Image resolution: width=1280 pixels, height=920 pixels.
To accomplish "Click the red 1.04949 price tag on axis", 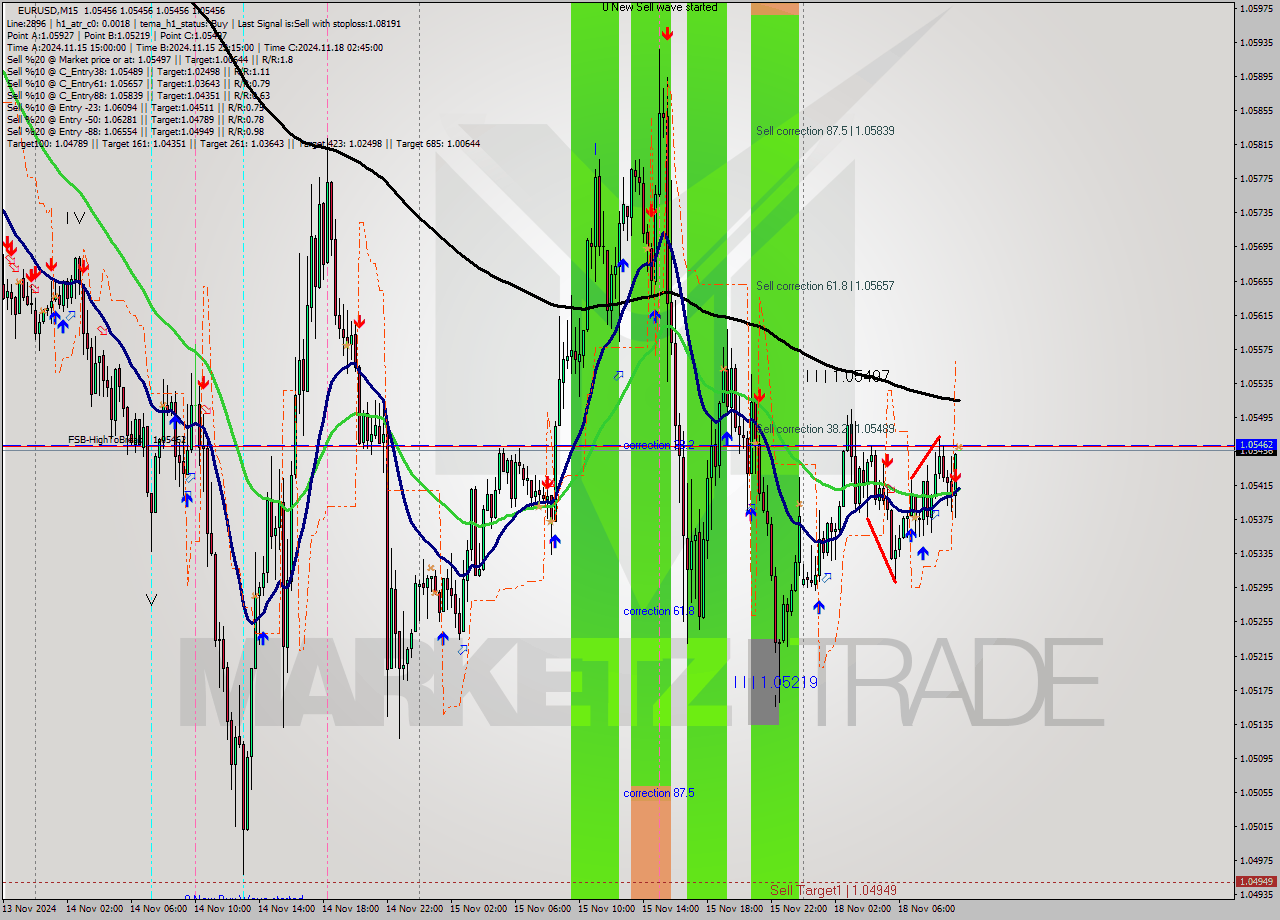I will 1256,881.
